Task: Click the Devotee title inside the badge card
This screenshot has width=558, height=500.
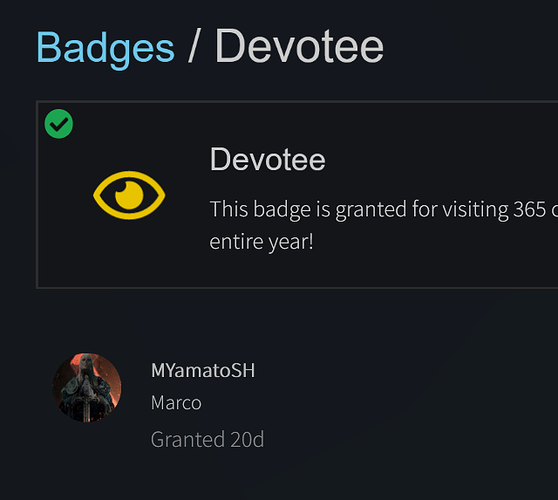Action: click(268, 160)
